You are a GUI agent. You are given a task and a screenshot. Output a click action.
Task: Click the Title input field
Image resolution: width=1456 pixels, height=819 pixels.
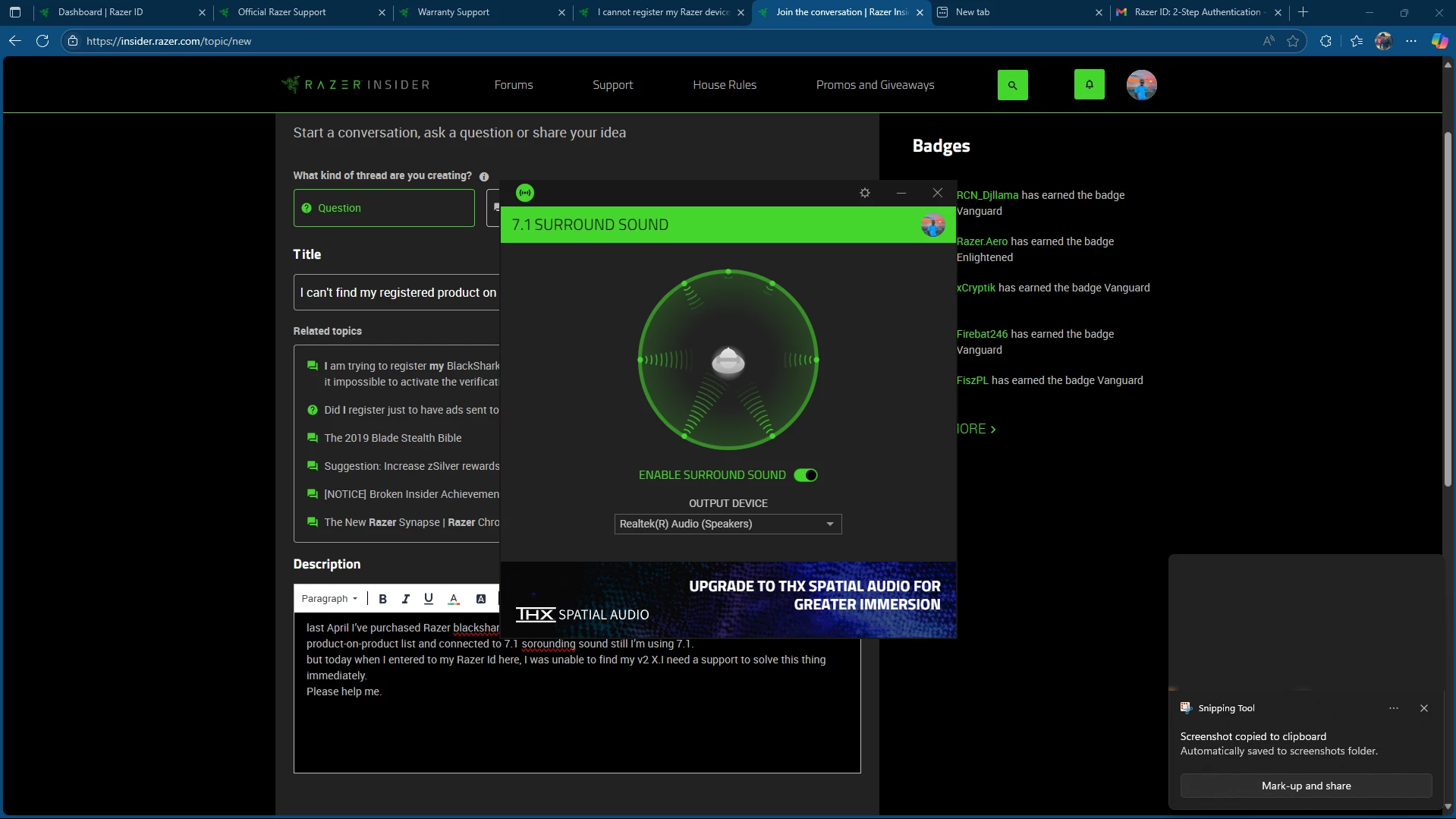[x=397, y=292]
